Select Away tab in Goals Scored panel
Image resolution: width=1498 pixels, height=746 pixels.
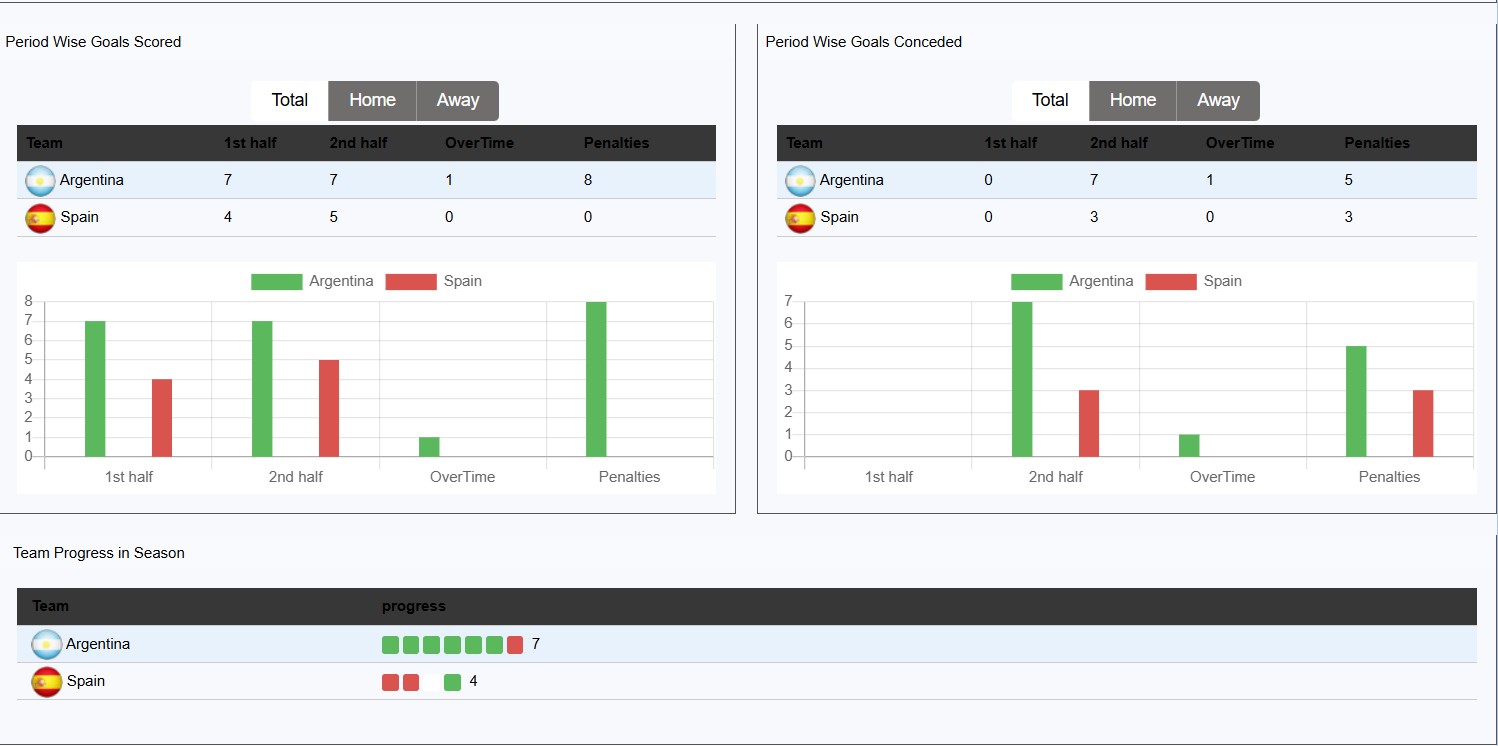click(x=457, y=100)
